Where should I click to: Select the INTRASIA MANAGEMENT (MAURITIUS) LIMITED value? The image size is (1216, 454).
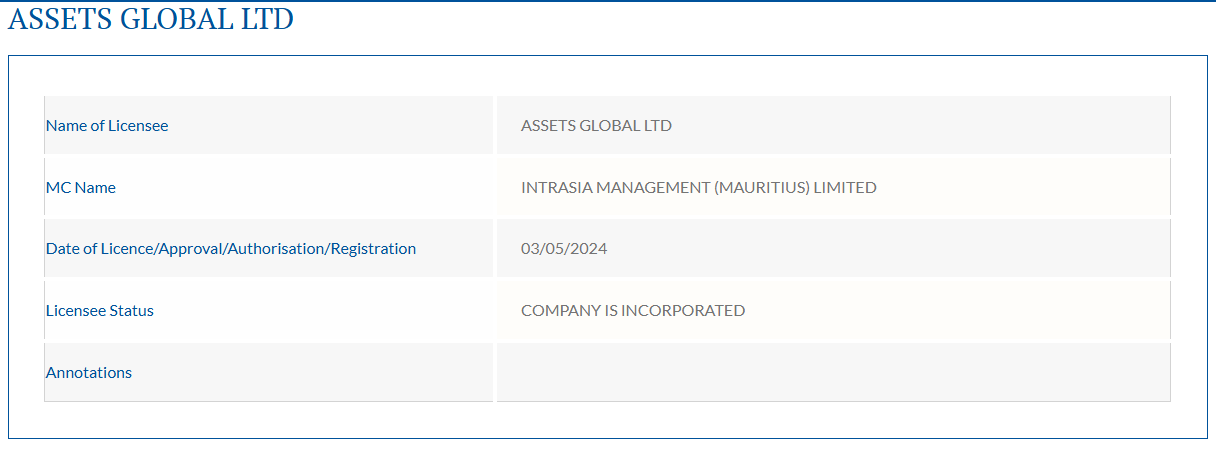point(698,188)
